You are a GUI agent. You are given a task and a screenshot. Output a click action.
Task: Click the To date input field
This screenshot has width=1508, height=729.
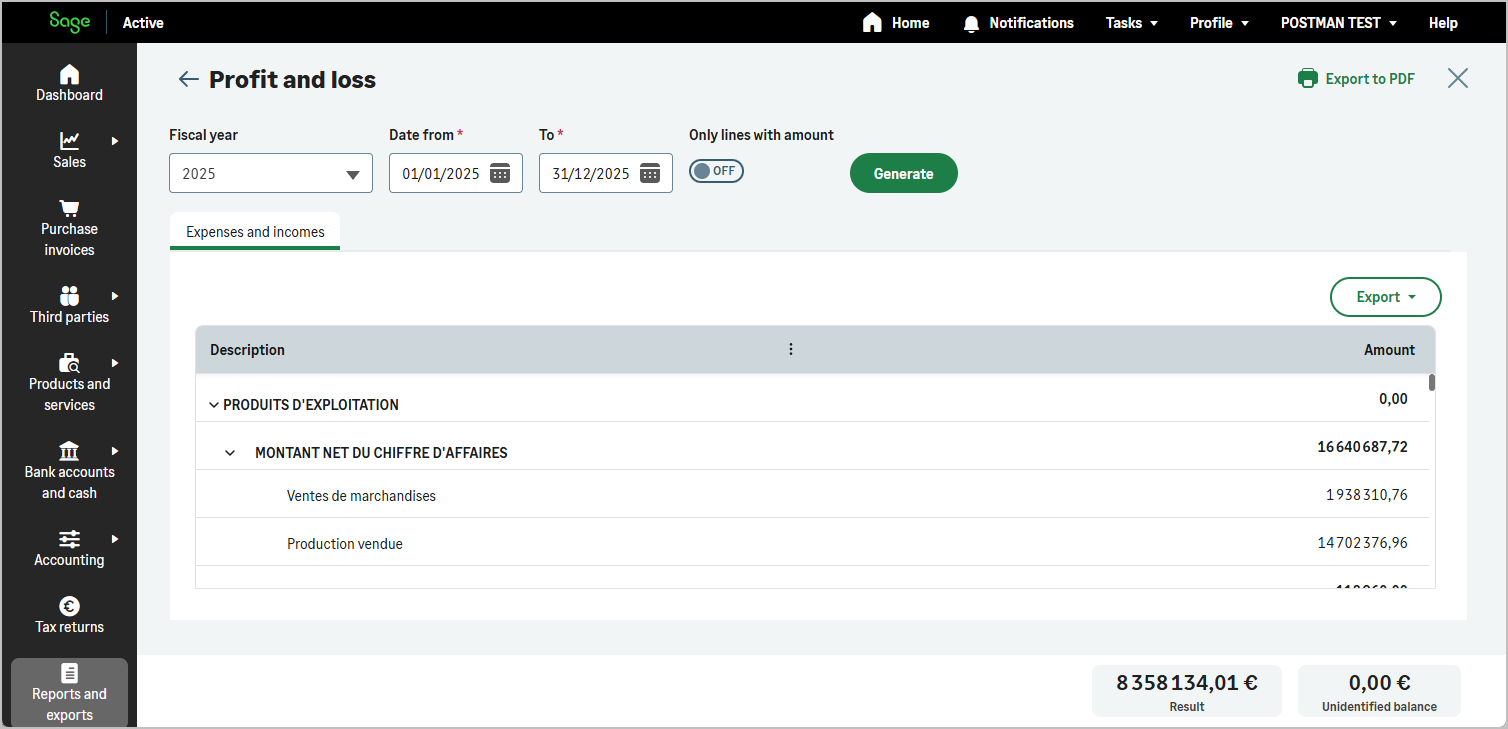click(x=606, y=173)
